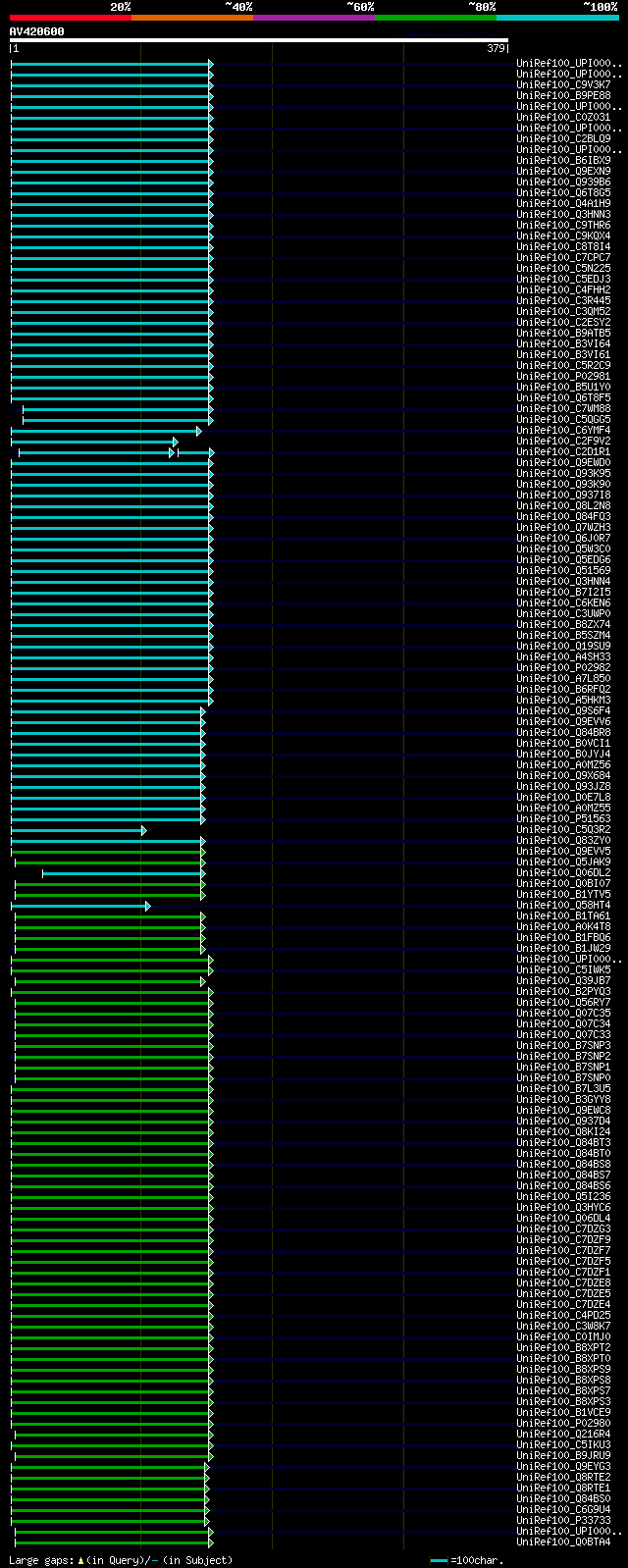Open hit UniRef100_C0Z031

click(563, 118)
